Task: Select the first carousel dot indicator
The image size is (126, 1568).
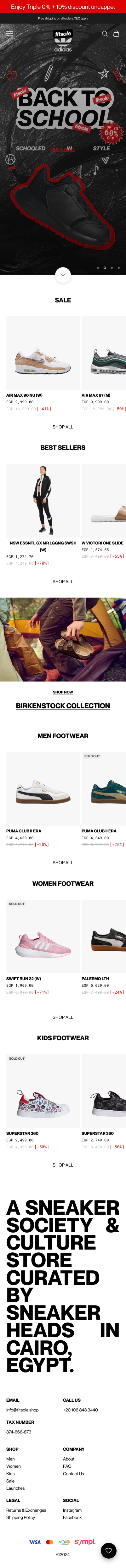Action: (98, 268)
